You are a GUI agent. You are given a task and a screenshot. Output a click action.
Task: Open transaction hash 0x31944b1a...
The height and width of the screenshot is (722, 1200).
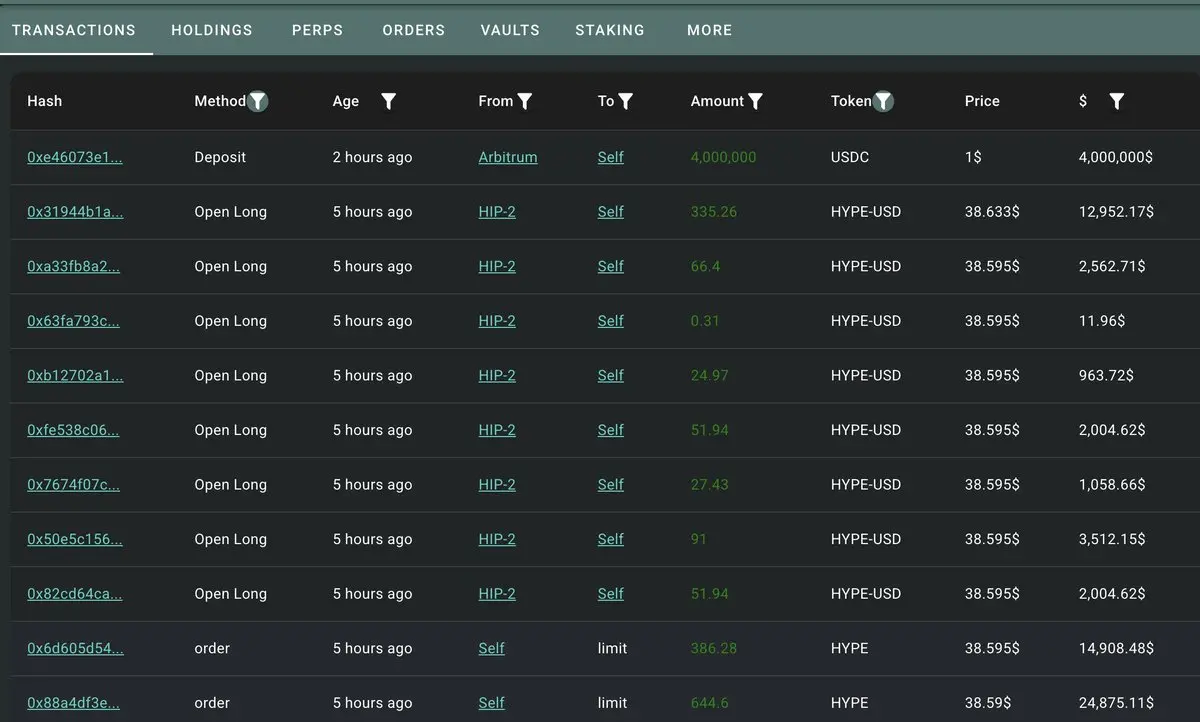click(x=75, y=212)
